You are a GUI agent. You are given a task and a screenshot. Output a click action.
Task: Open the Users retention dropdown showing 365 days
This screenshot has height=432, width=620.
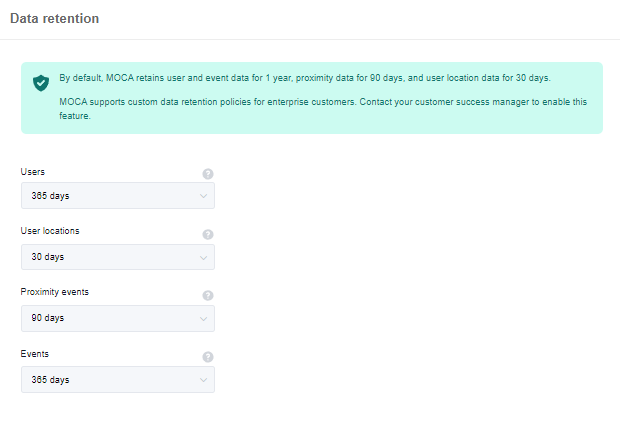click(118, 196)
